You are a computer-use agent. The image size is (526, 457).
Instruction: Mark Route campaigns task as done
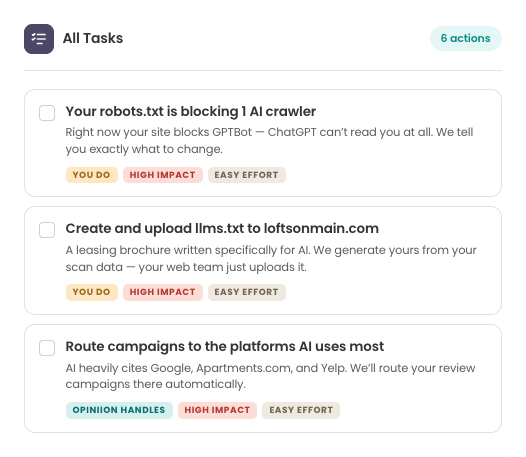[x=47, y=348]
